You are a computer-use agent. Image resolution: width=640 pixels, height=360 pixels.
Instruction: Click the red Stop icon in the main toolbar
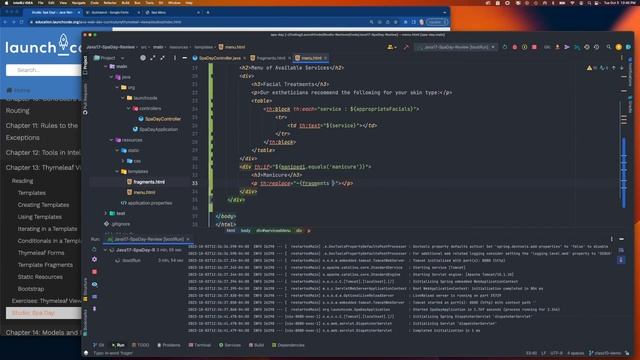coord(534,47)
